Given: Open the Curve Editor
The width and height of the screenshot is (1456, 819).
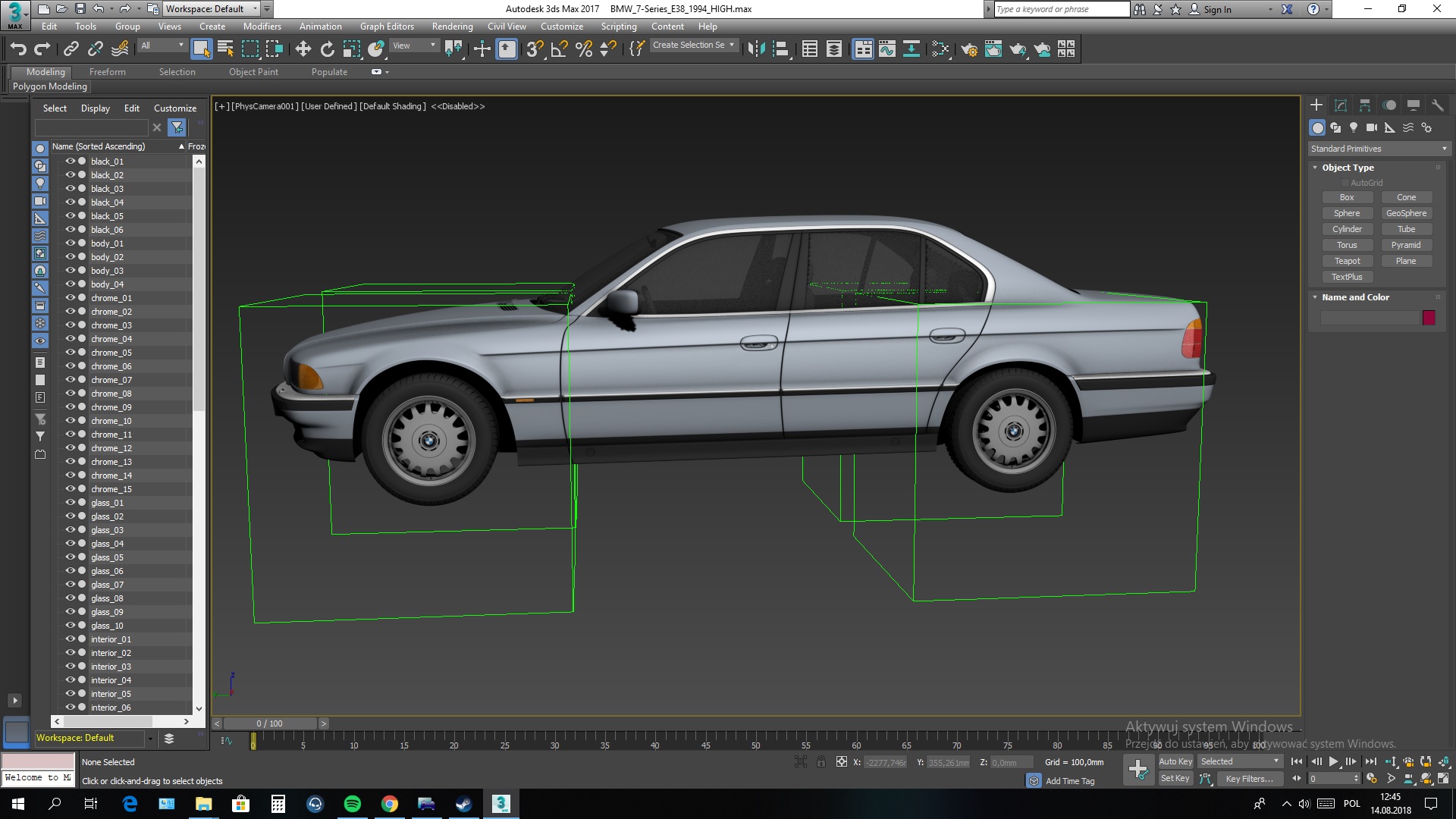Looking at the screenshot, I should coord(887,49).
